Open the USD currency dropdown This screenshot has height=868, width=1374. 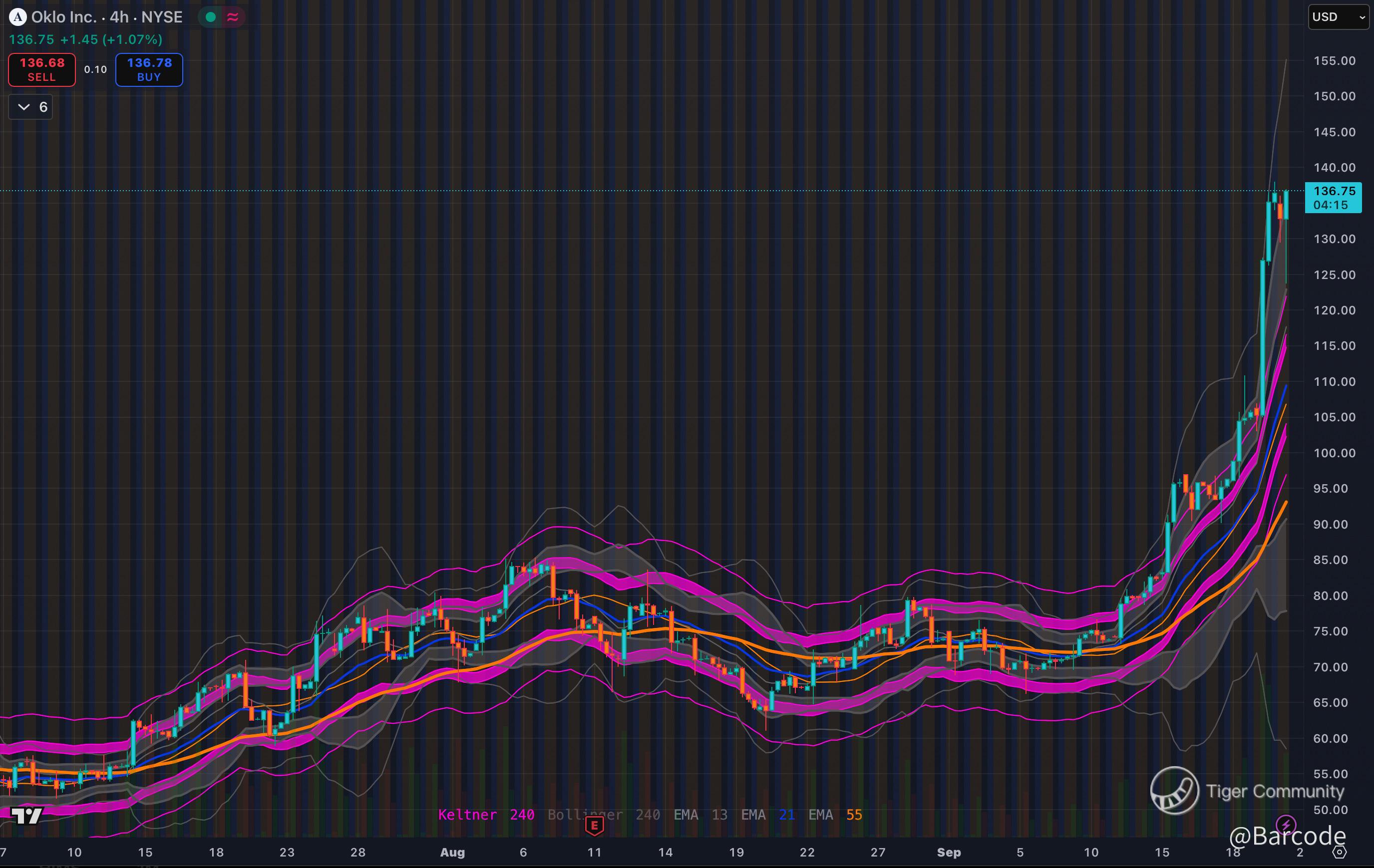(1338, 17)
